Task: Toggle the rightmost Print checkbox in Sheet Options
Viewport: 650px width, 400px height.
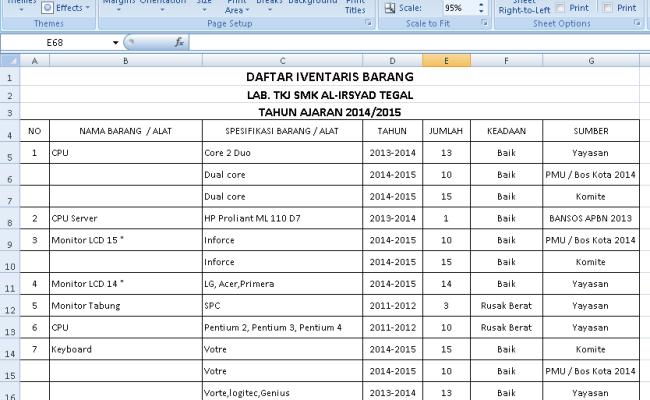Action: 608,7
